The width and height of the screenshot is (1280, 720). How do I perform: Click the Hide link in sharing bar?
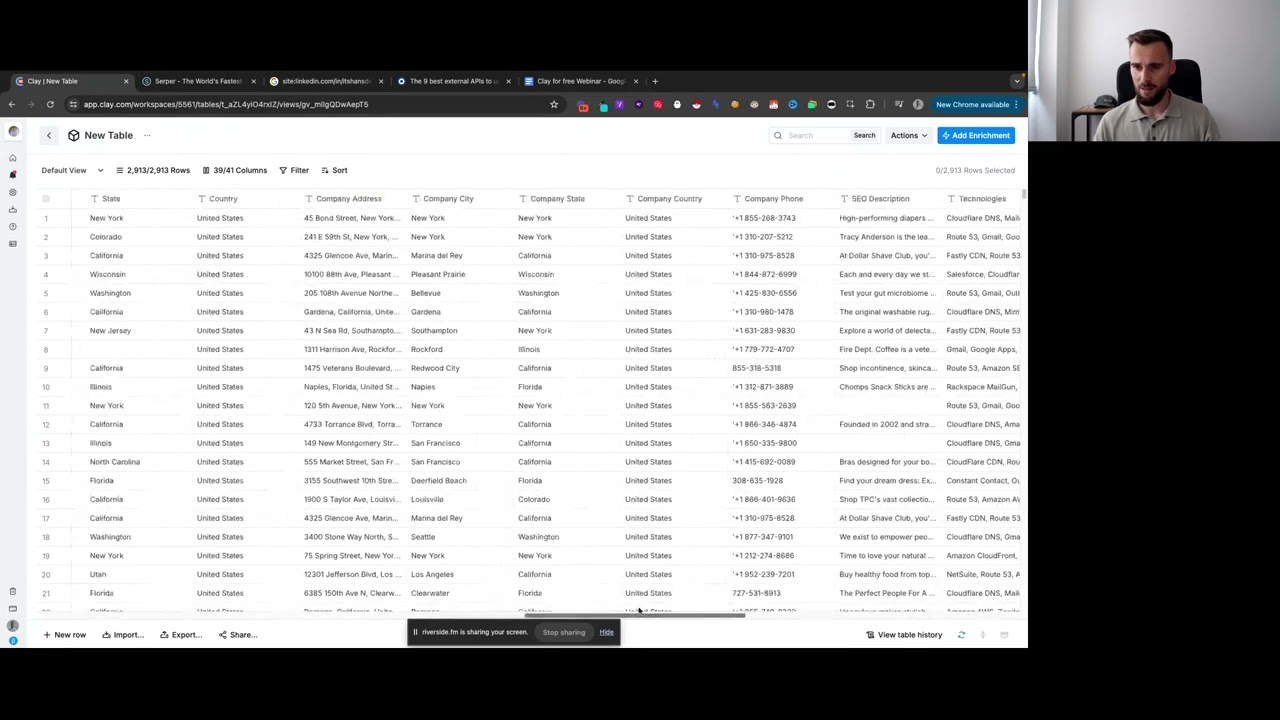tap(607, 632)
